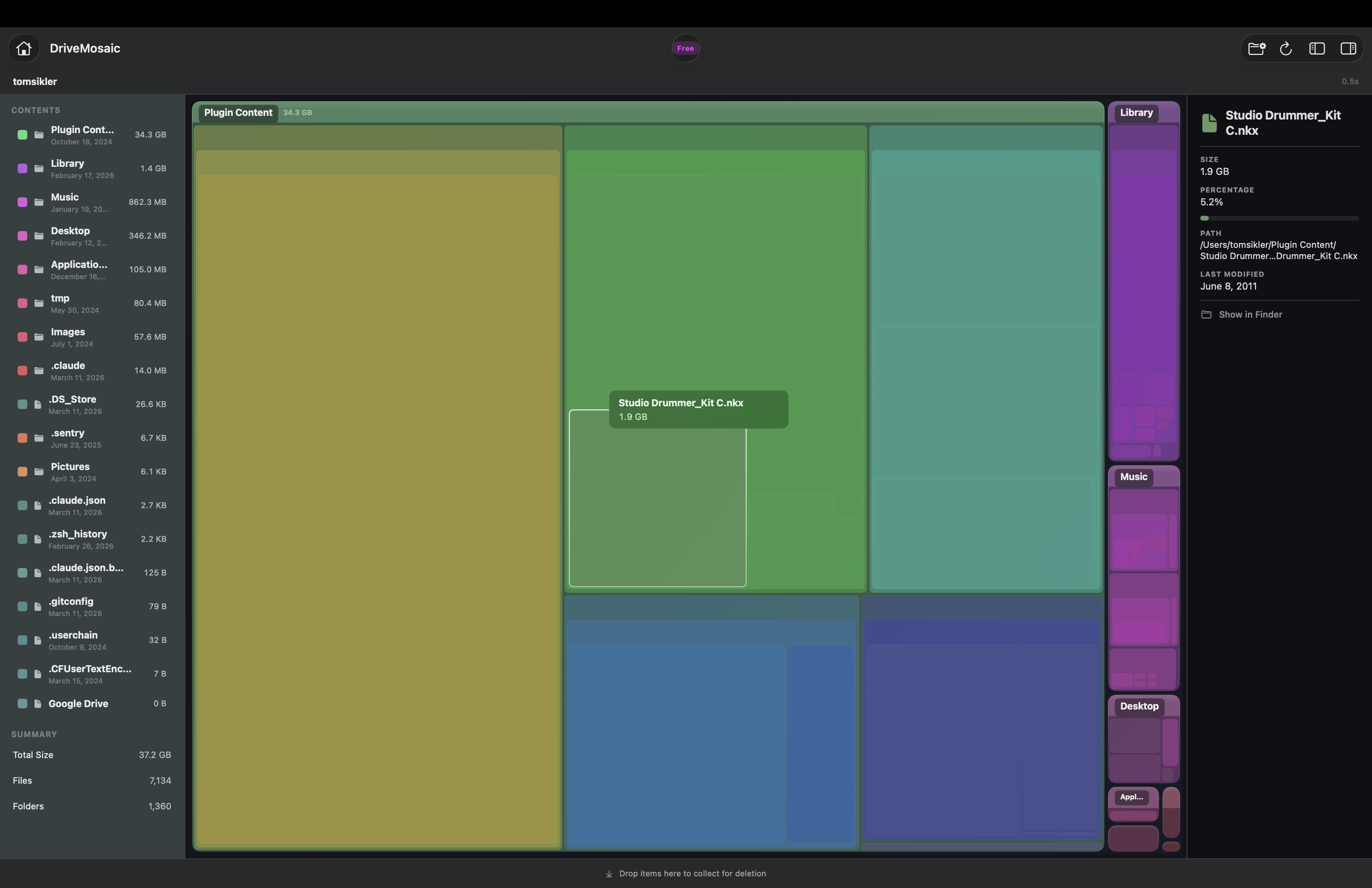Toggle the right inspector panel icon
This screenshot has height=888, width=1372.
click(x=1348, y=49)
